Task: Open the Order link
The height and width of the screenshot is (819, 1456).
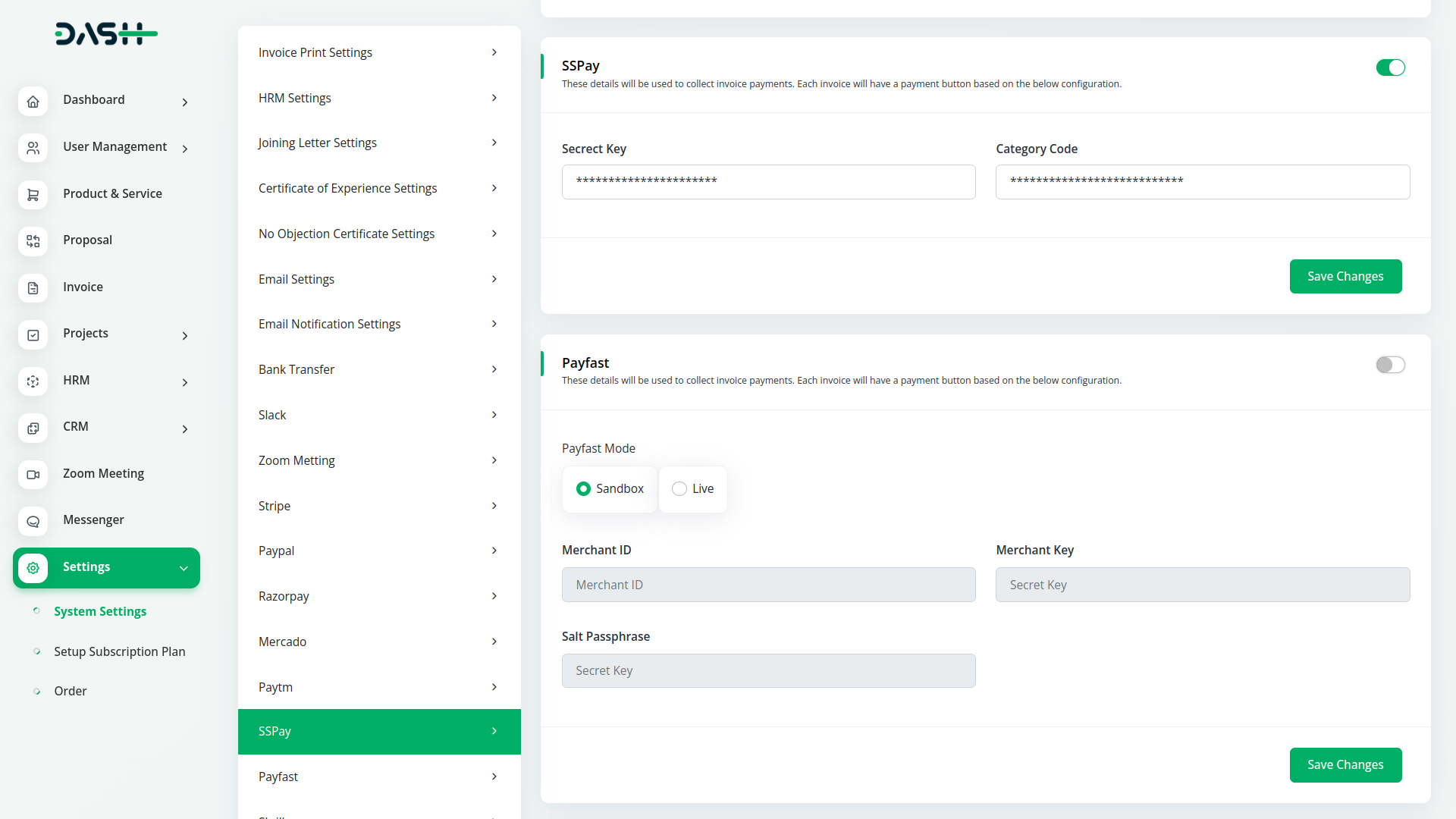Action: click(x=71, y=691)
